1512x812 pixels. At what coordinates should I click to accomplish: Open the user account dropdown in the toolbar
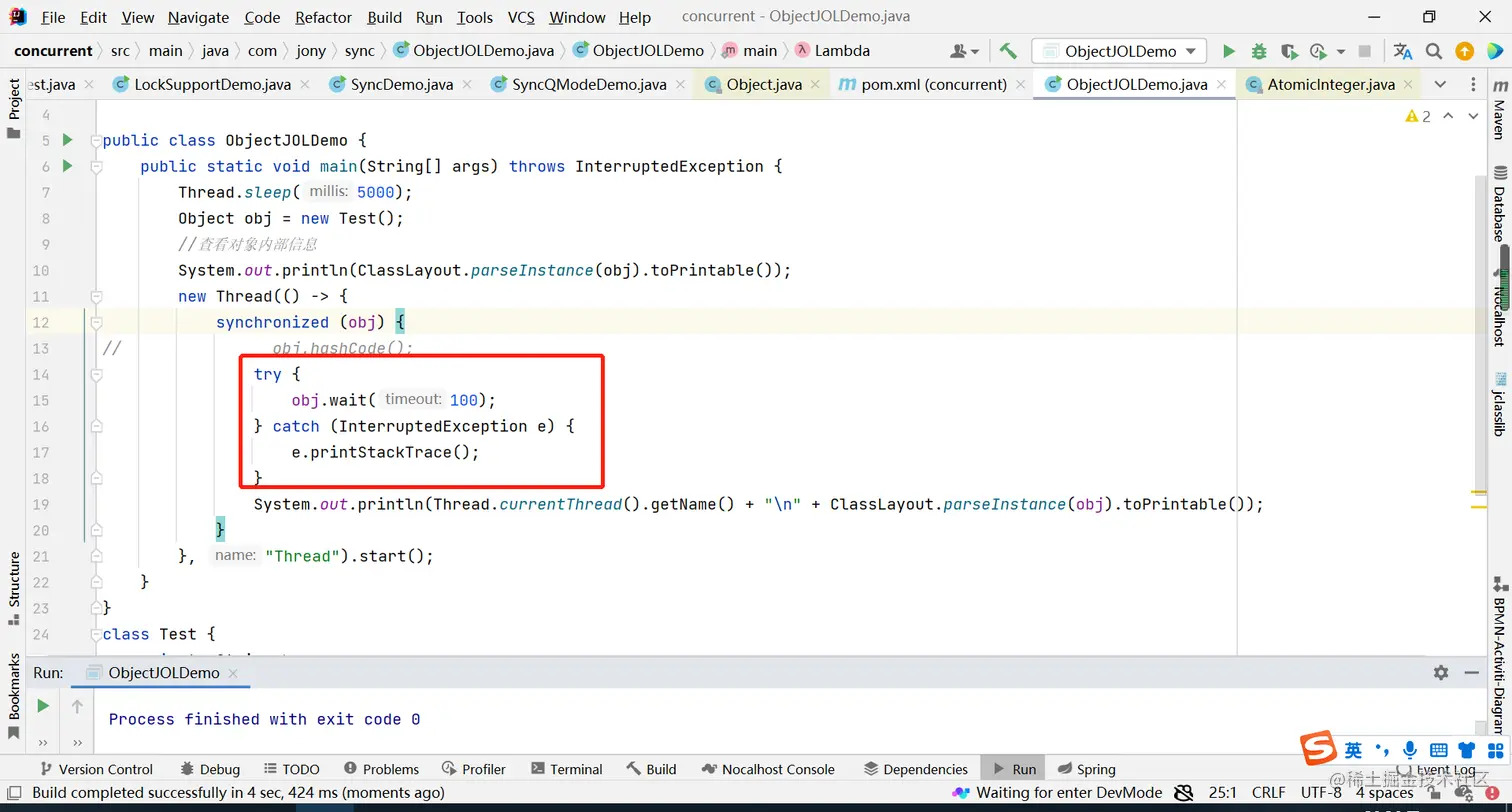964,51
